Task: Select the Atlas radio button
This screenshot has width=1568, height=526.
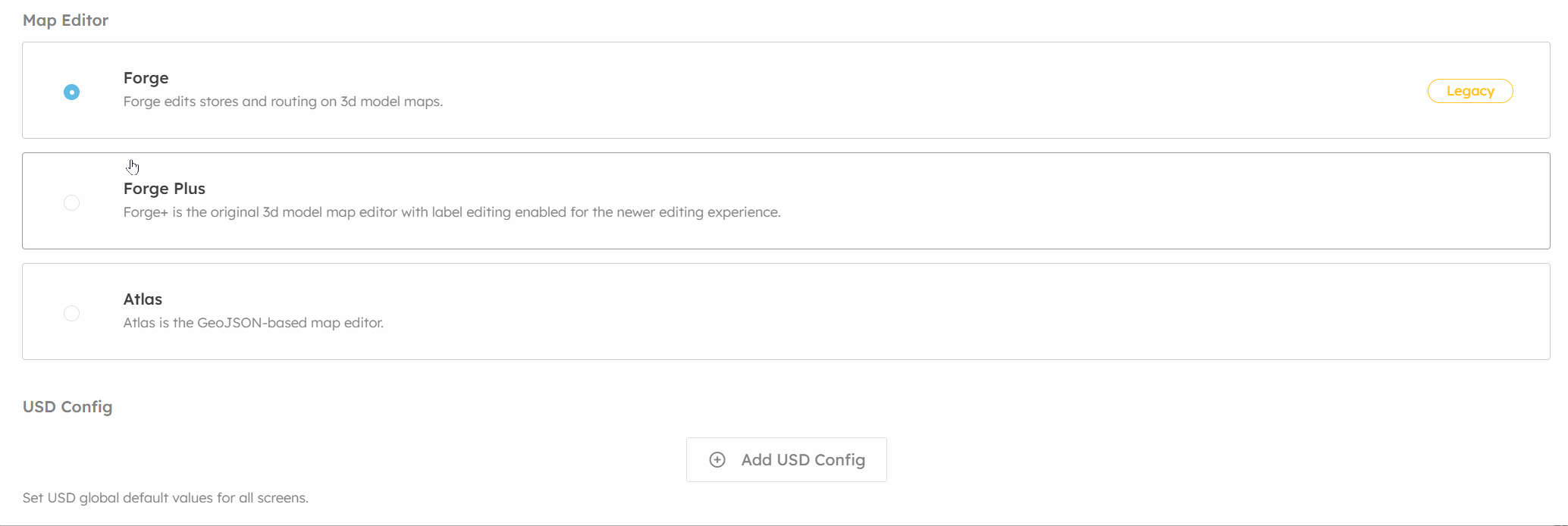Action: pos(71,313)
